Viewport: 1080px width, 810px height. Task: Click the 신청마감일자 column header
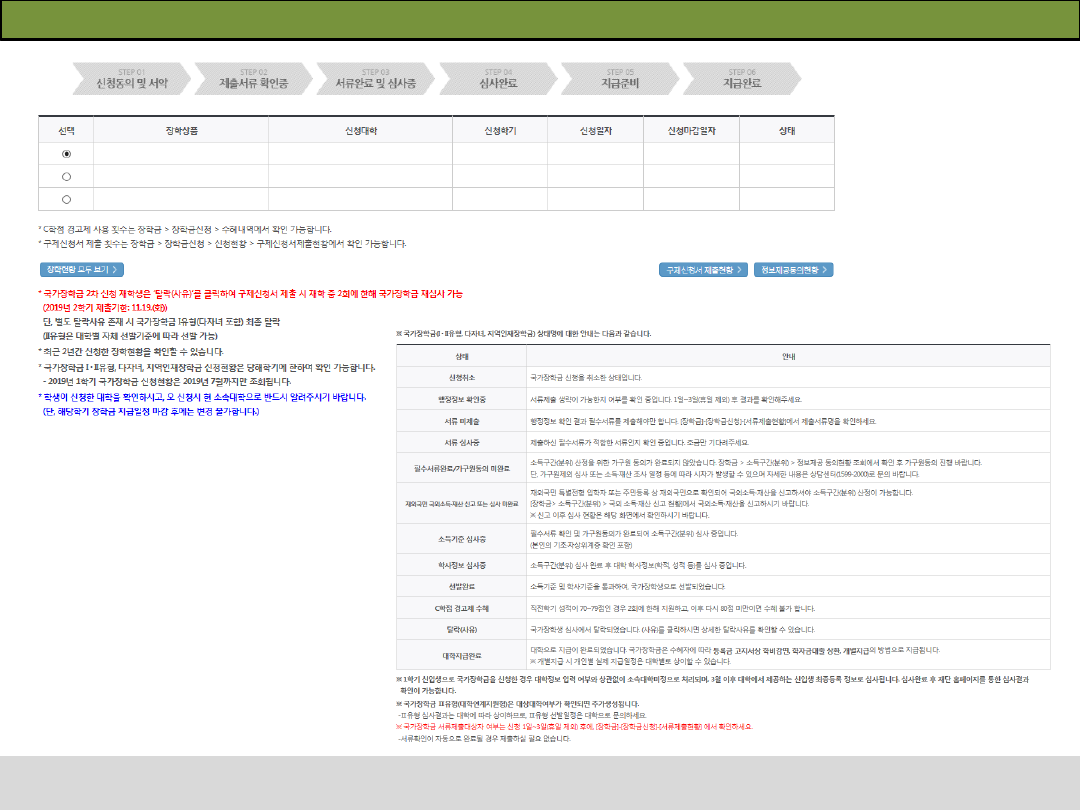click(x=692, y=131)
